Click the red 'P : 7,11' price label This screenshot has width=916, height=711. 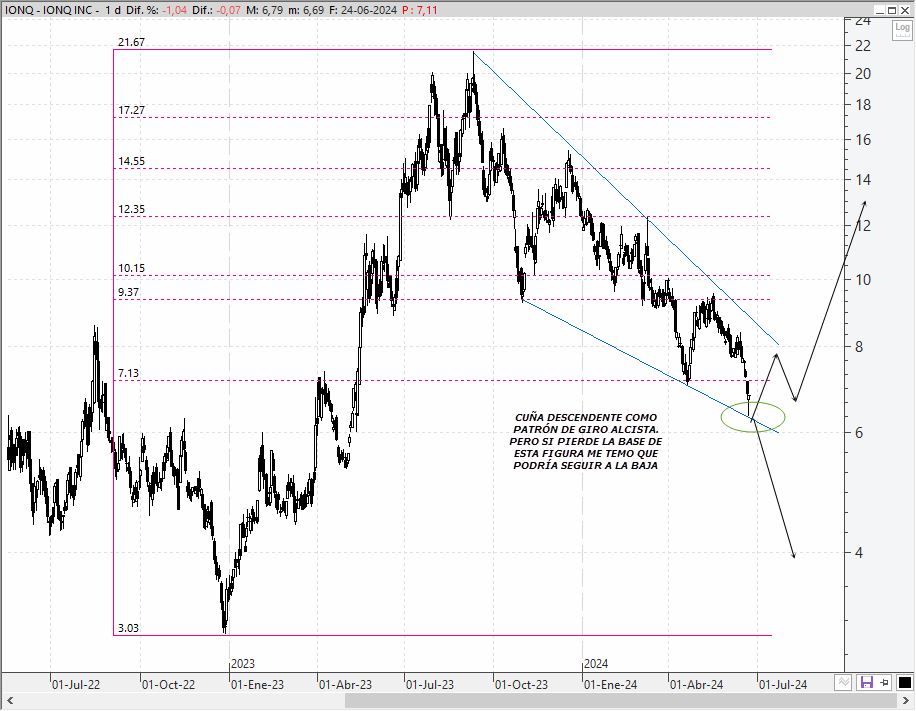pos(419,10)
